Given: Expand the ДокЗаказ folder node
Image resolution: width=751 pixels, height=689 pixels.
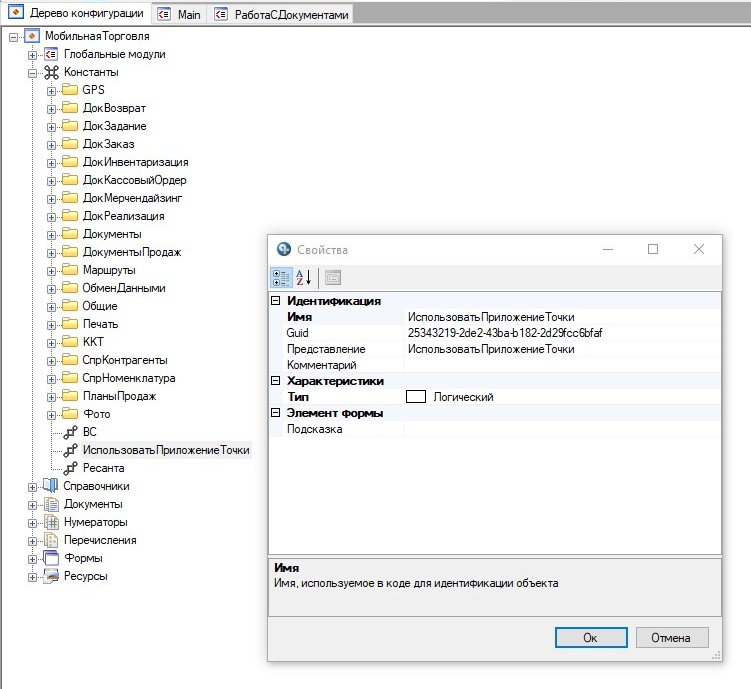Looking at the screenshot, I should pyautogui.click(x=51, y=144).
